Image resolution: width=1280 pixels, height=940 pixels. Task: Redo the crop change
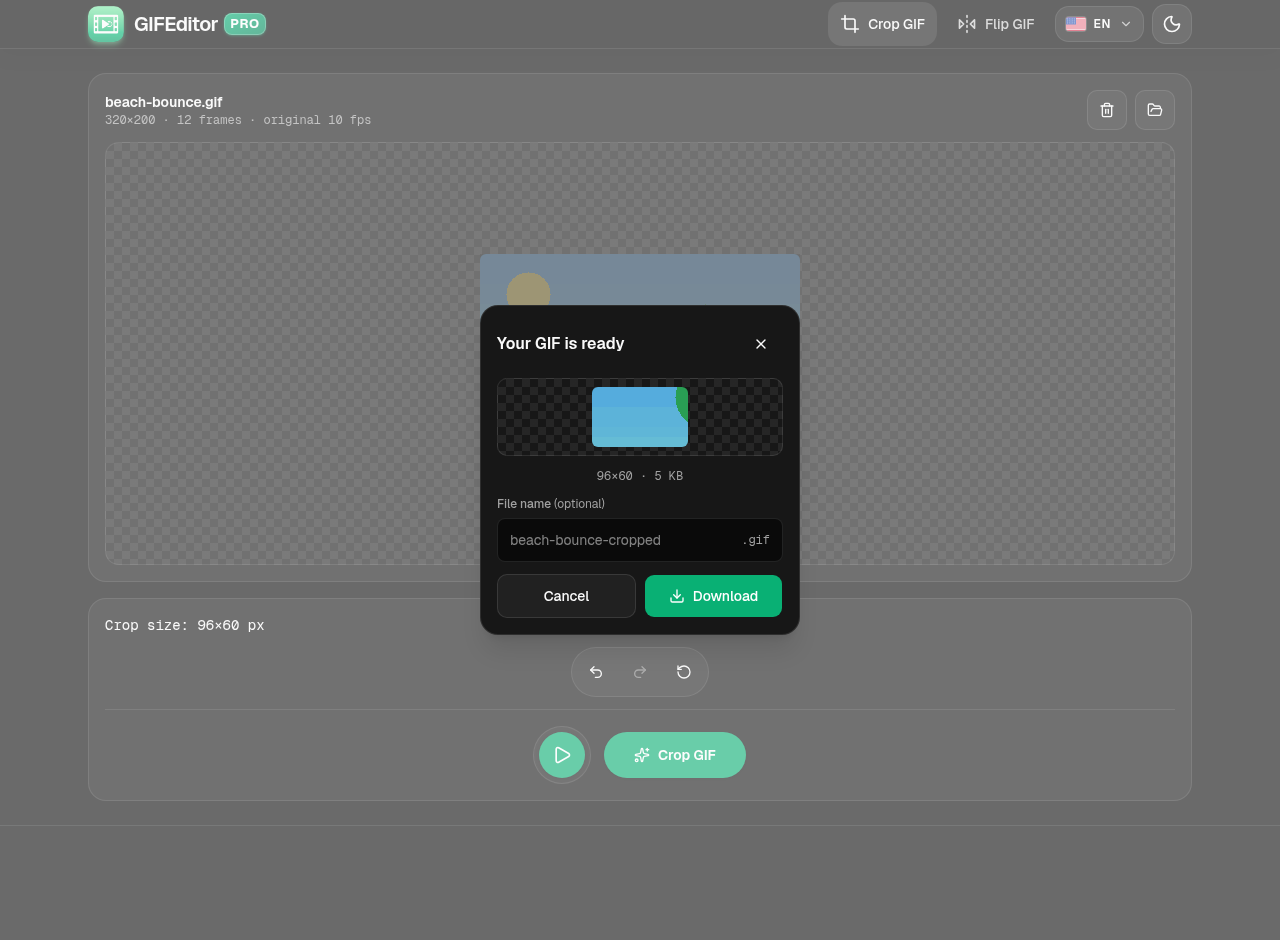640,672
